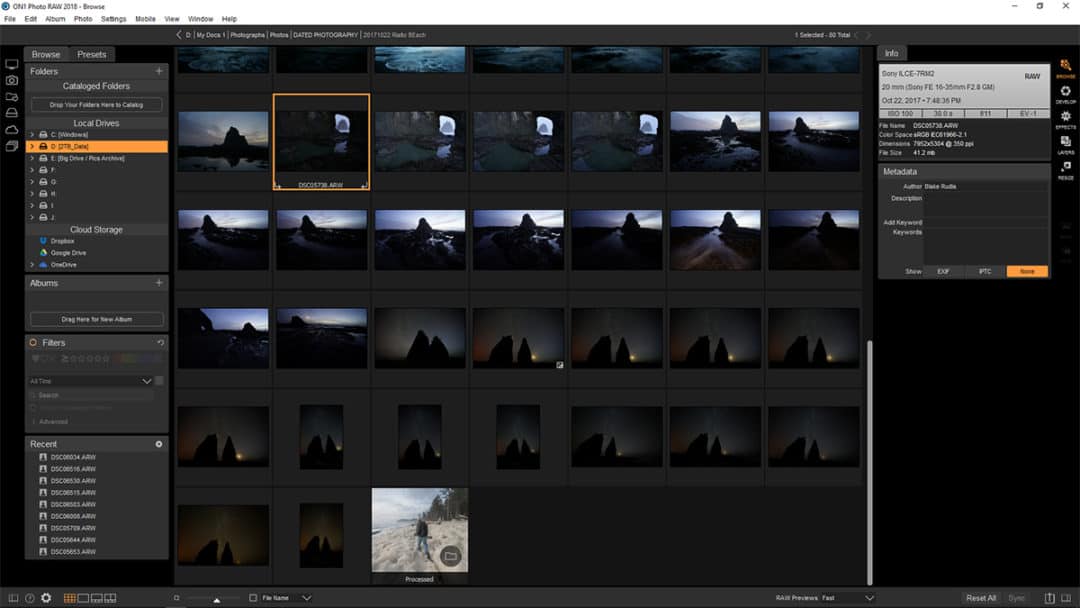
Task: Open Recent panel gear options
Action: [159, 444]
